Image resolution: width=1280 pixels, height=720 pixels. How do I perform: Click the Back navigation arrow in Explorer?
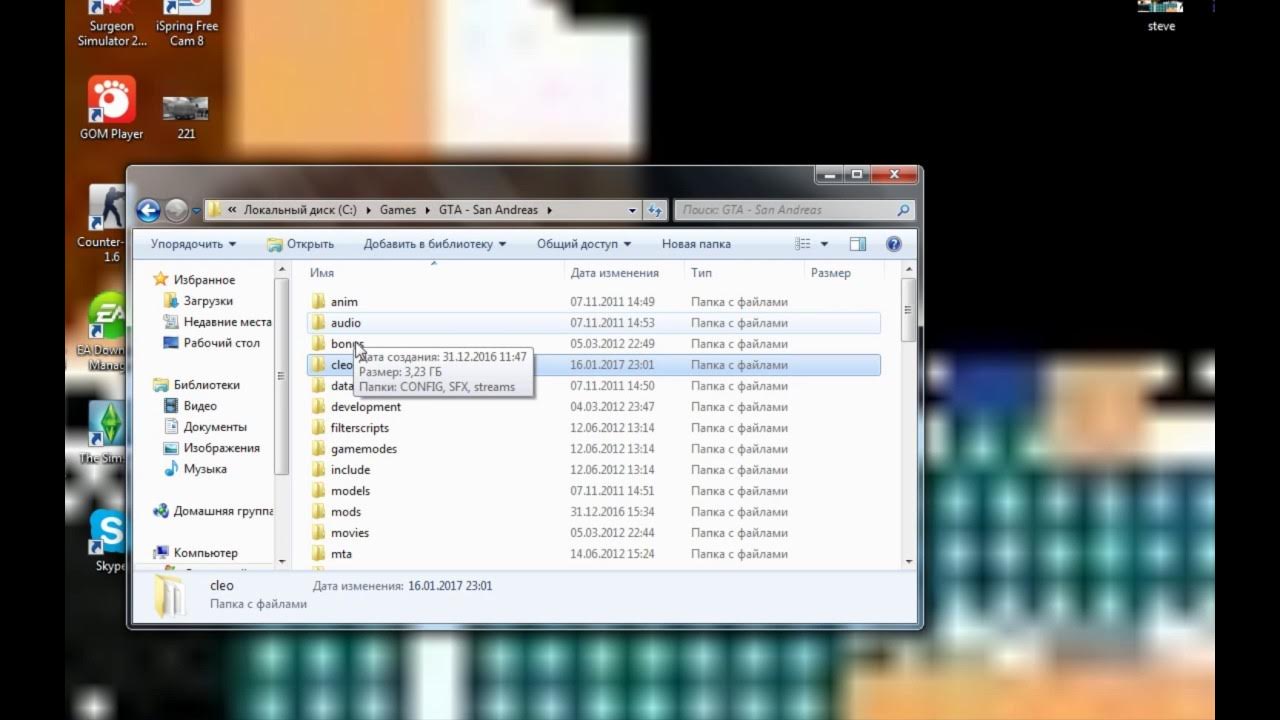[x=148, y=210]
